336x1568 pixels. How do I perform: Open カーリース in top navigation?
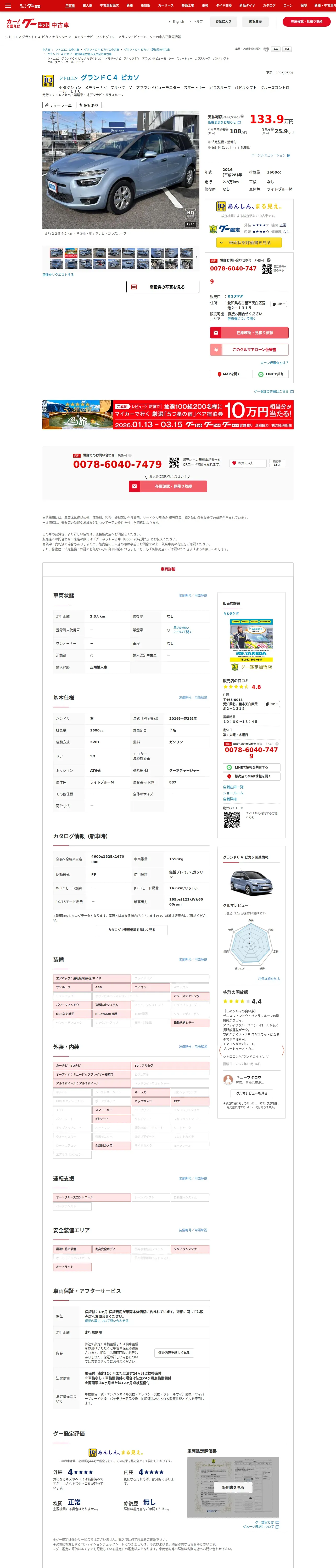(x=166, y=5)
